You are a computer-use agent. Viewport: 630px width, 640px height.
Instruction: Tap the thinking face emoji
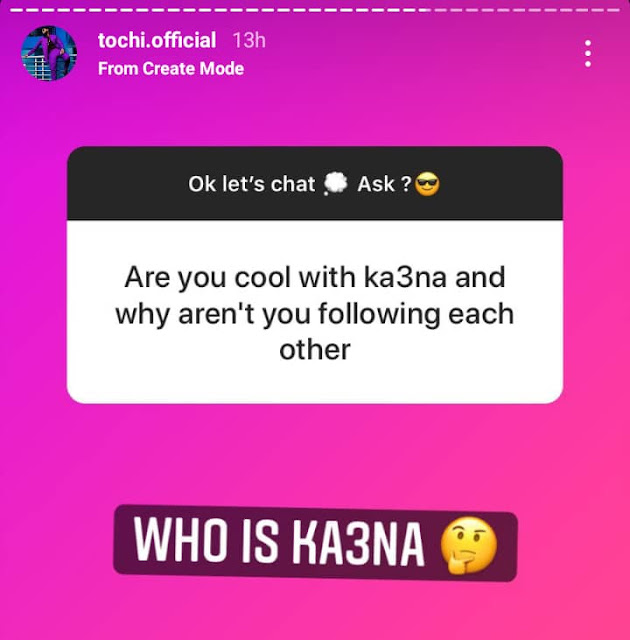(x=468, y=545)
